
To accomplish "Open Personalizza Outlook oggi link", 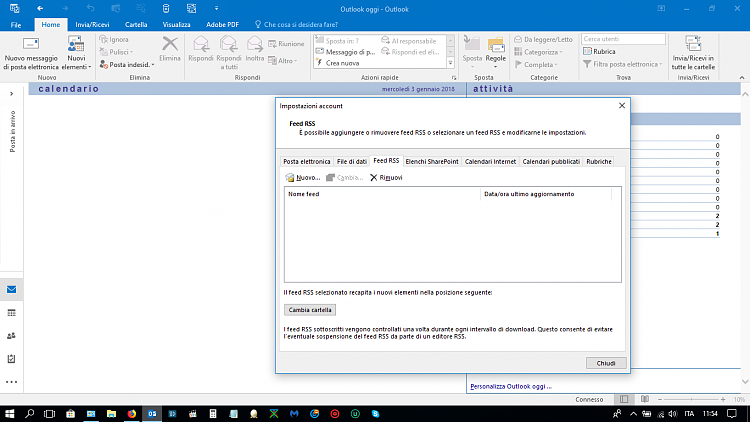I will (x=511, y=386).
